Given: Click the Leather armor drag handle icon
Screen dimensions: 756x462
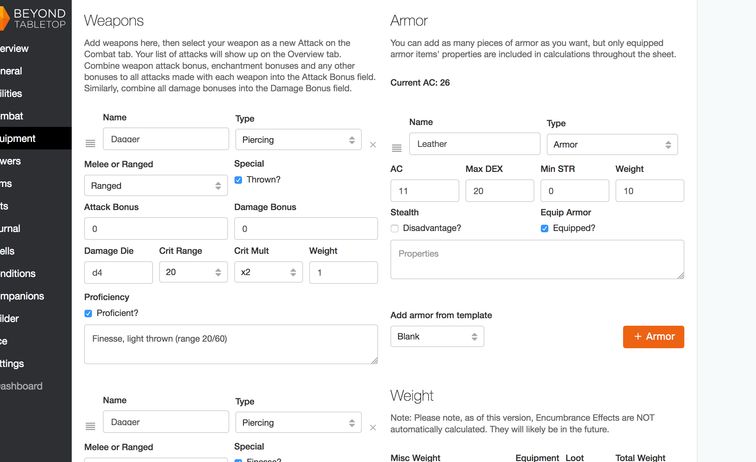Looking at the screenshot, I should tap(396, 148).
